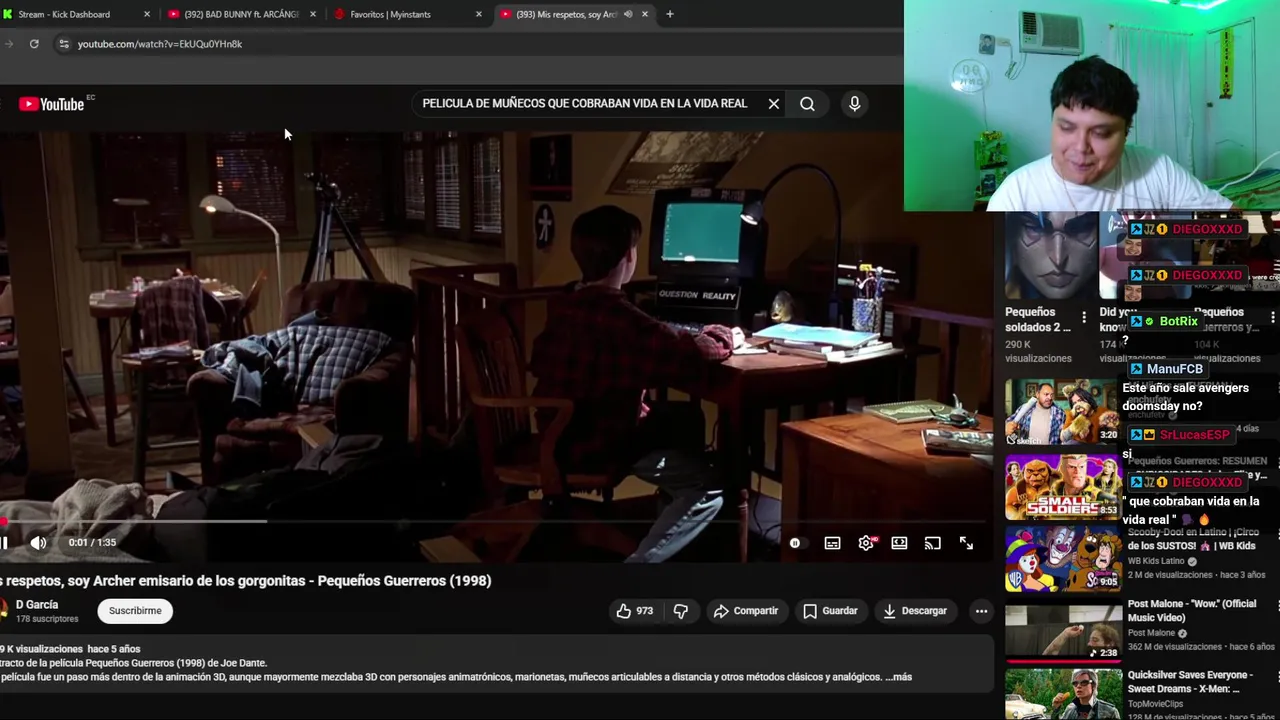The width and height of the screenshot is (1280, 720).
Task: Click the 0:01 / 1:35 time display
Action: [92, 543]
